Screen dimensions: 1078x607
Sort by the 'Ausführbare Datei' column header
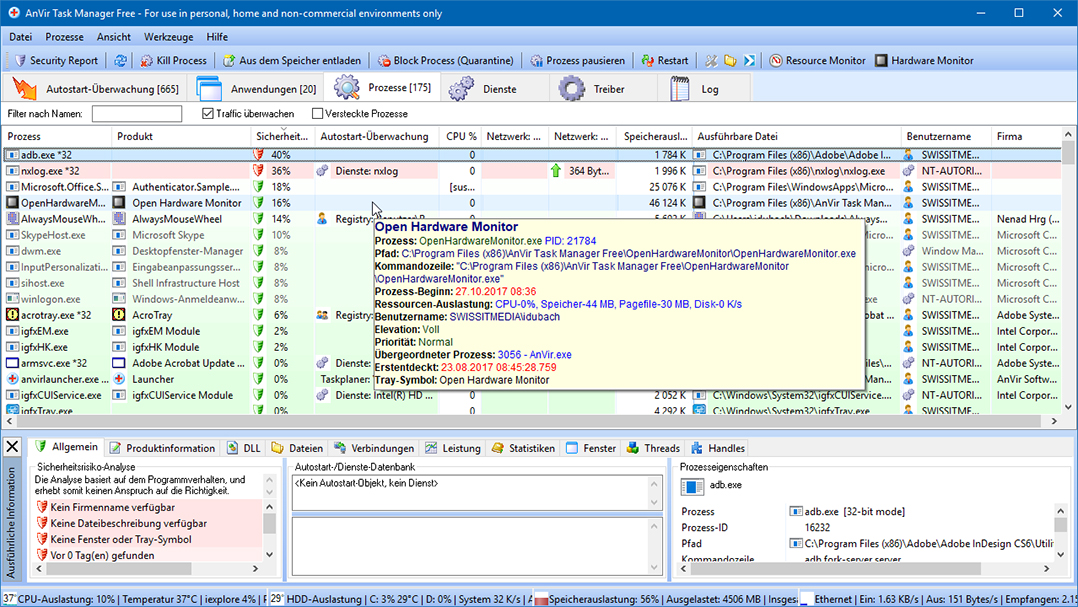click(796, 136)
